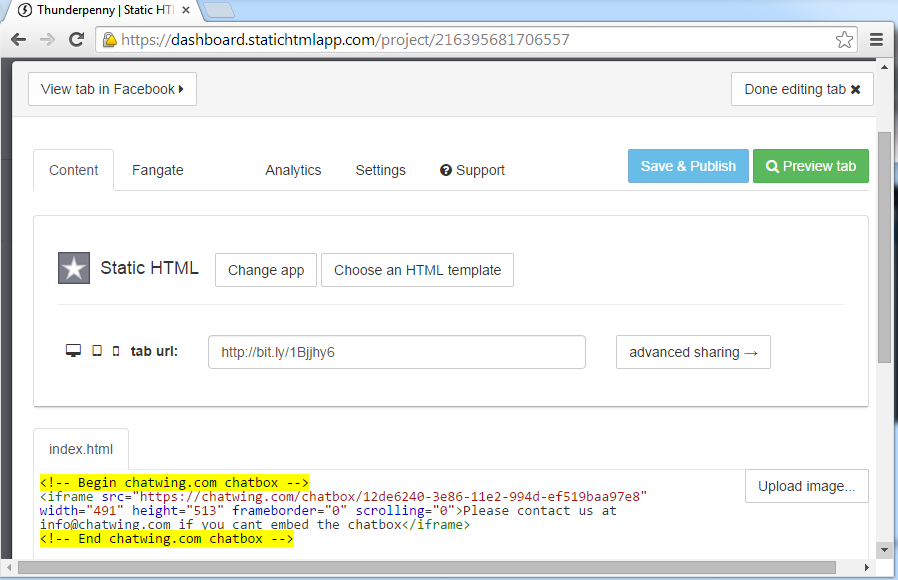
Task: Click the iframe src URL text
Action: tap(393, 496)
